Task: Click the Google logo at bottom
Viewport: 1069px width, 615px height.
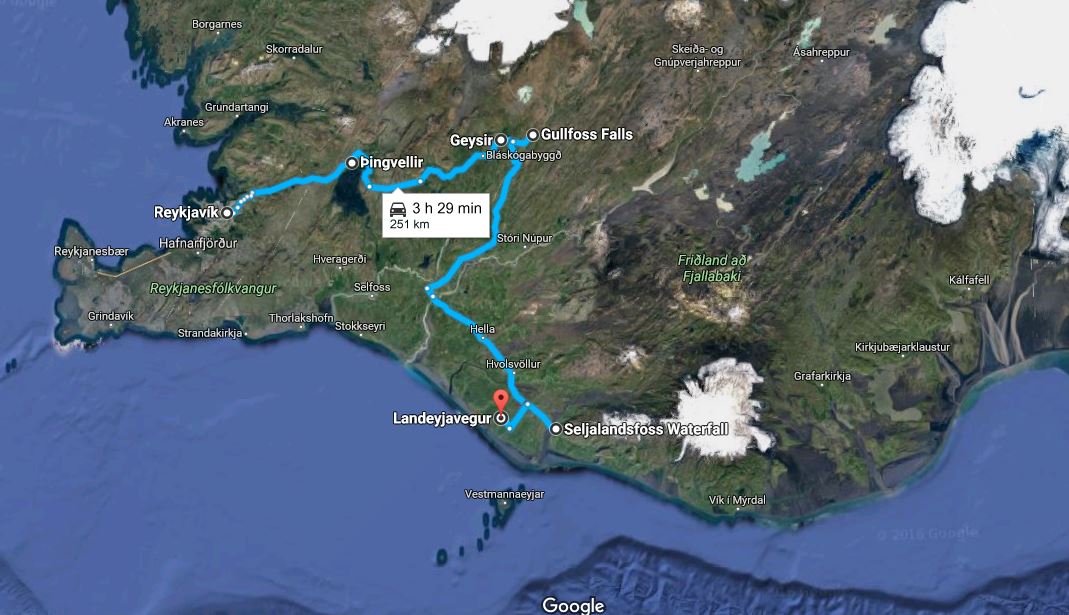Action: [x=573, y=605]
